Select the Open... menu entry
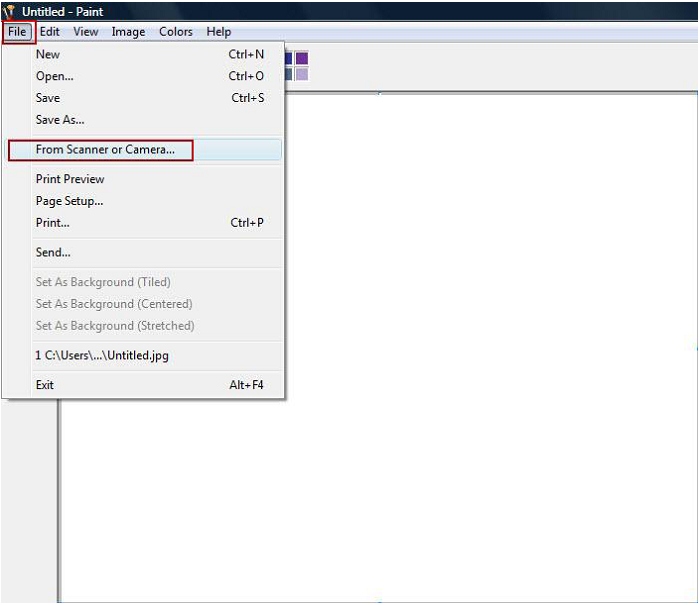This screenshot has height=605, width=700. (55, 76)
